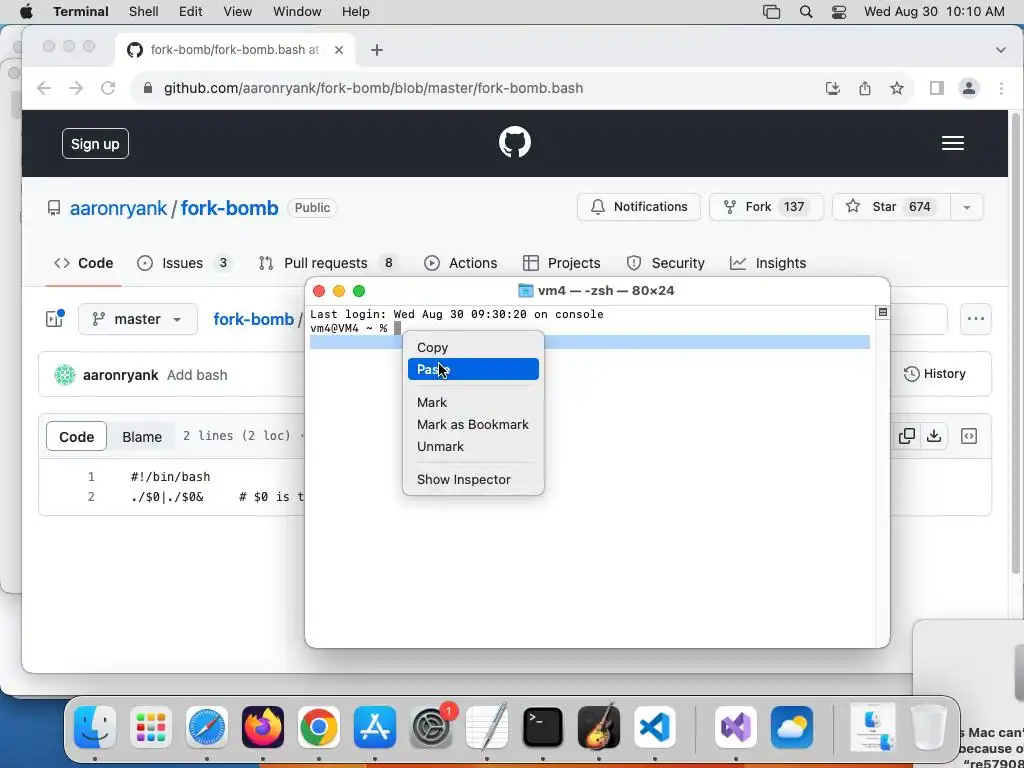Switch to the Security tab

pyautogui.click(x=665, y=263)
